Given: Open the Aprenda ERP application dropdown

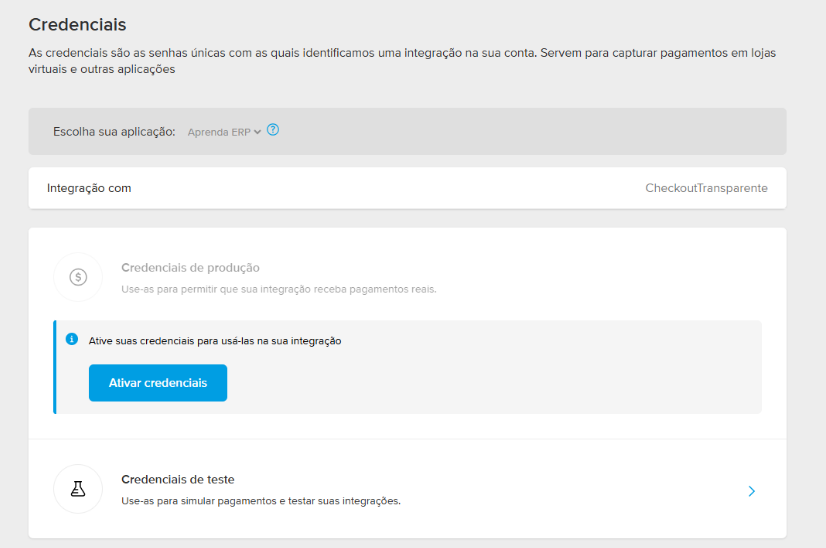Looking at the screenshot, I should (224, 132).
